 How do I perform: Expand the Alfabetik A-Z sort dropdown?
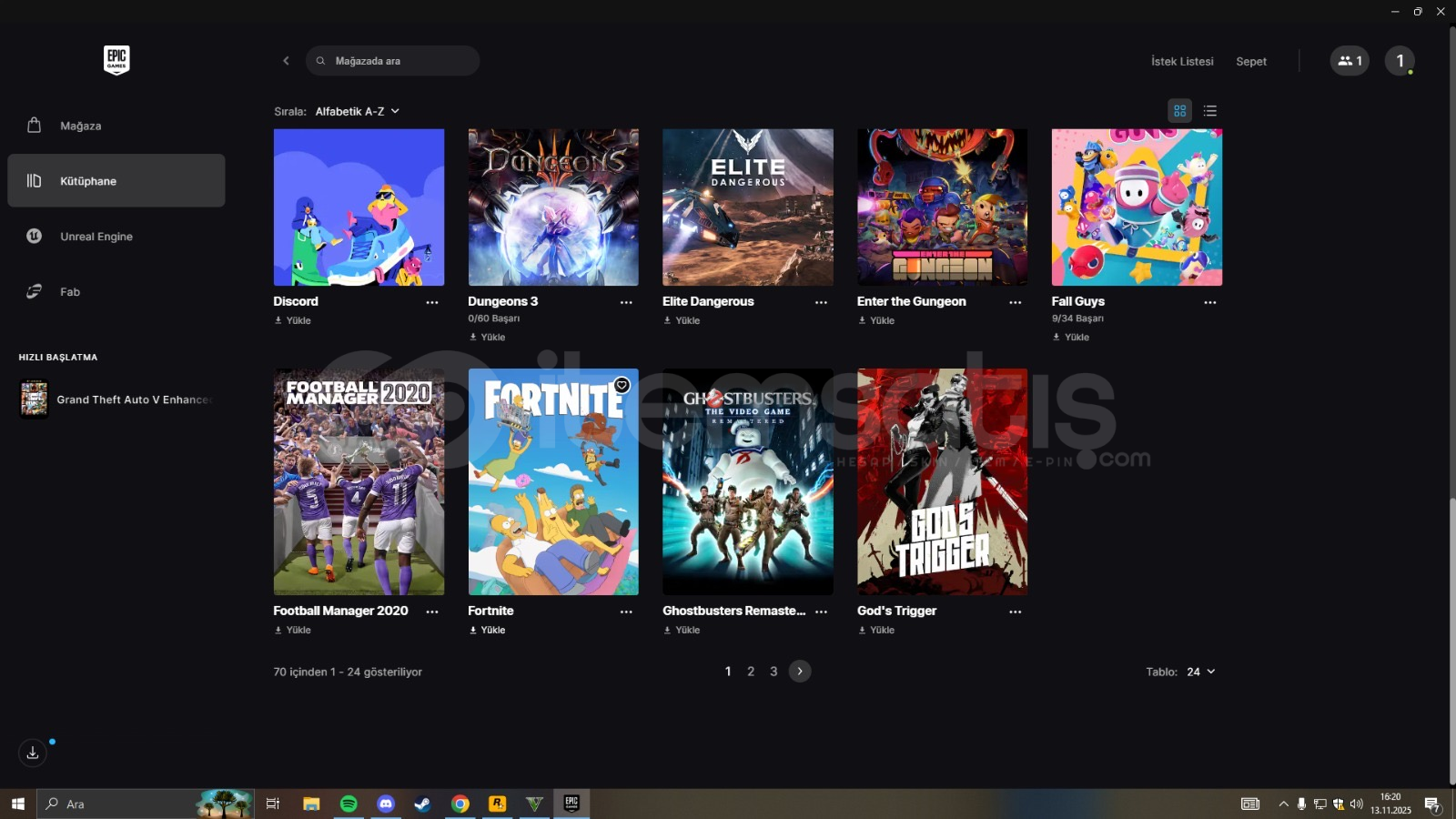(x=358, y=112)
